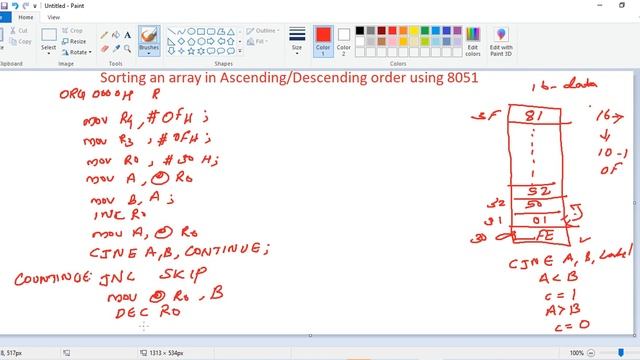The image size is (640, 360).
Task: Select the Eraser tool
Action: tap(104, 49)
